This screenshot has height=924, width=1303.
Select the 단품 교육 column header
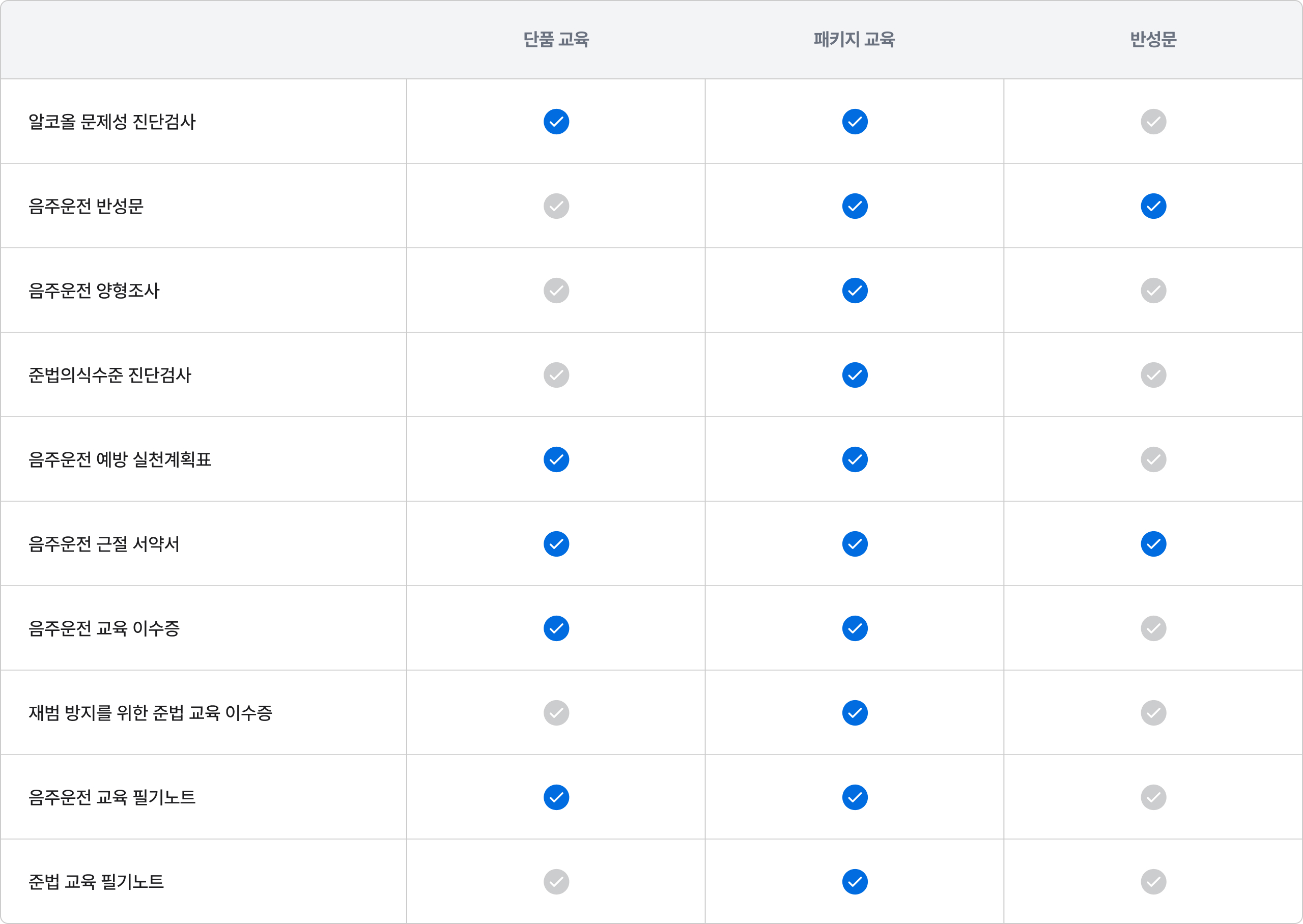point(556,39)
